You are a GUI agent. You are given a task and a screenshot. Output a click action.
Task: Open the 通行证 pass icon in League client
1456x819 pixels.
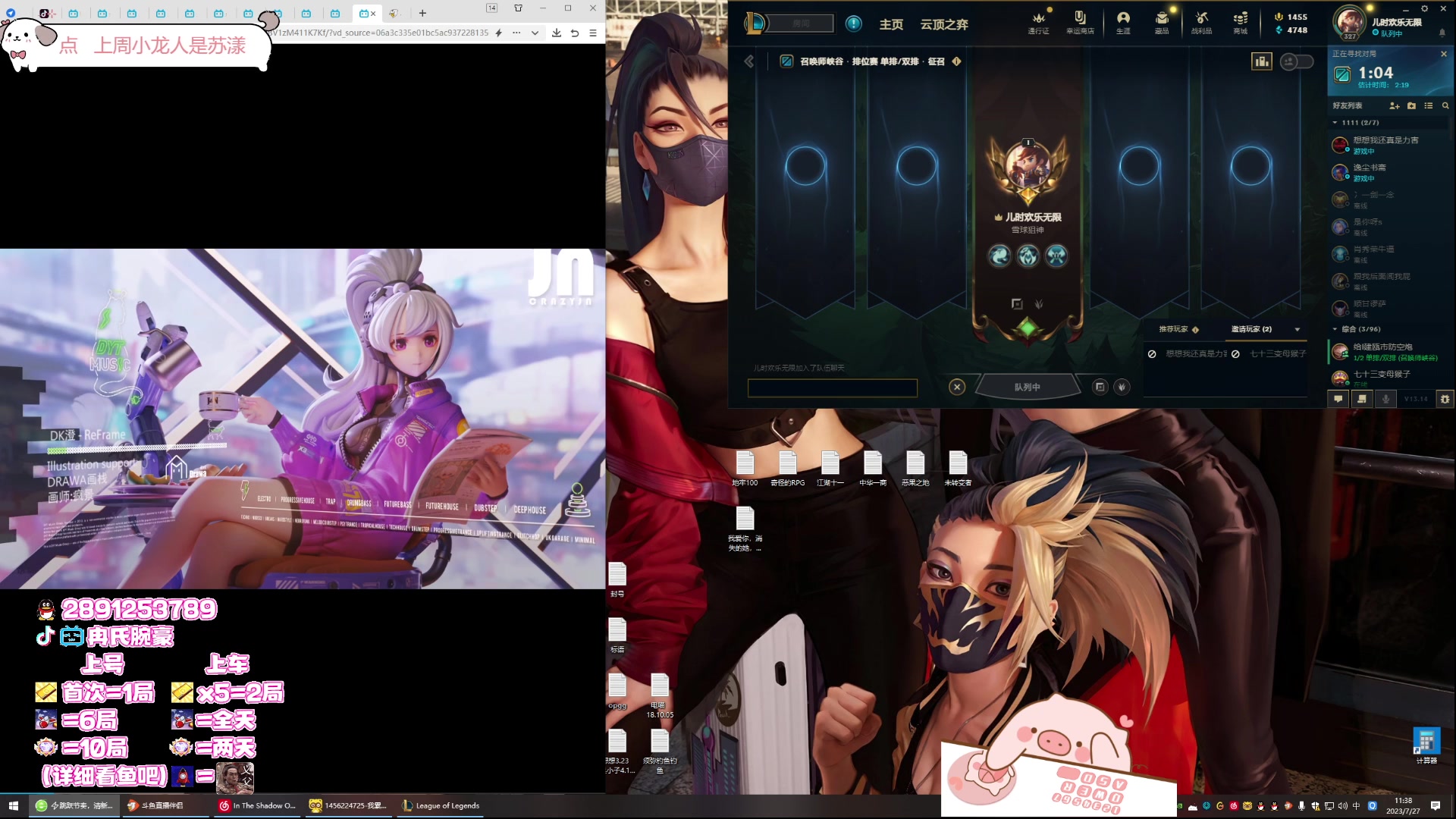coord(1038,22)
